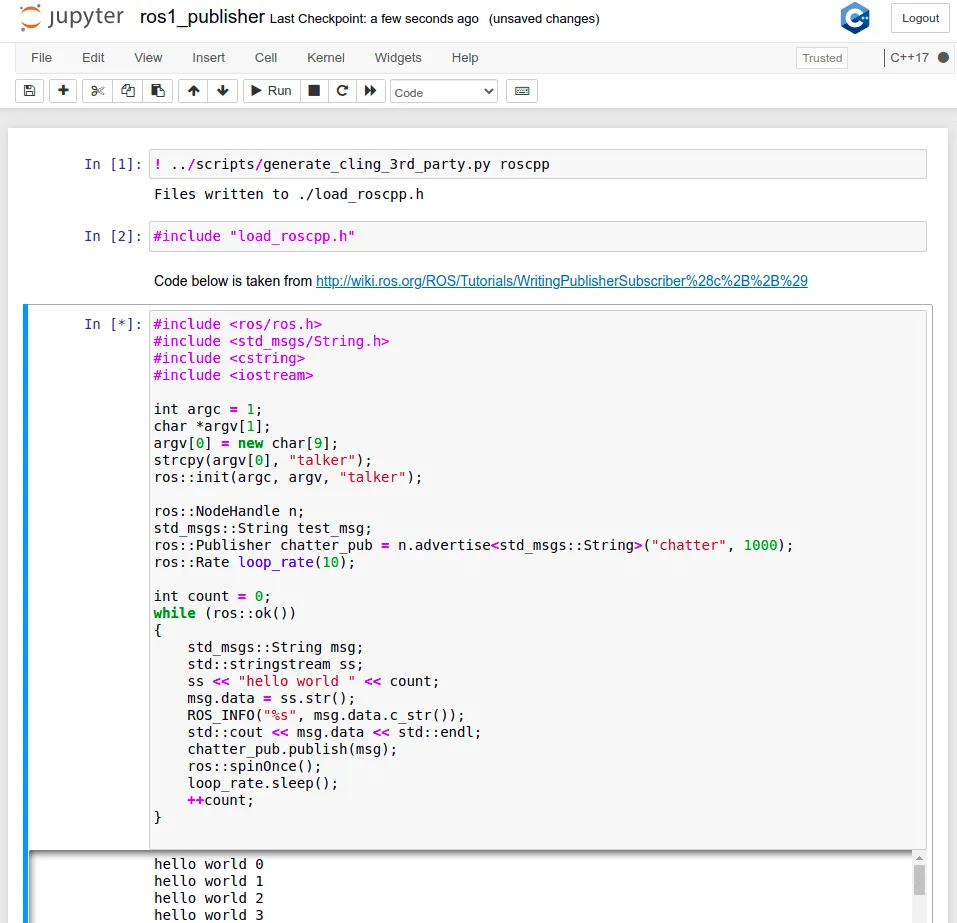Open the wiki.ros.org tutorial link

(561, 281)
